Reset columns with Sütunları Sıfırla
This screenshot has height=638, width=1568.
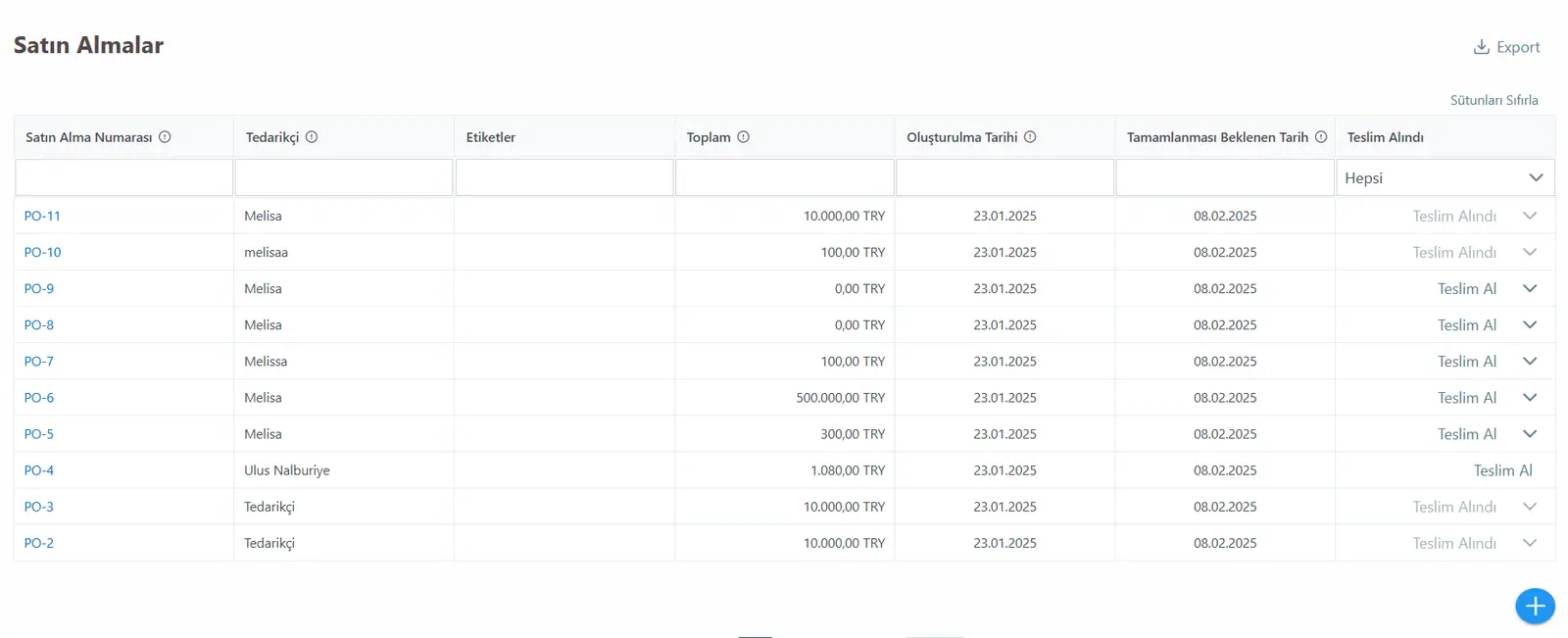[1494, 100]
